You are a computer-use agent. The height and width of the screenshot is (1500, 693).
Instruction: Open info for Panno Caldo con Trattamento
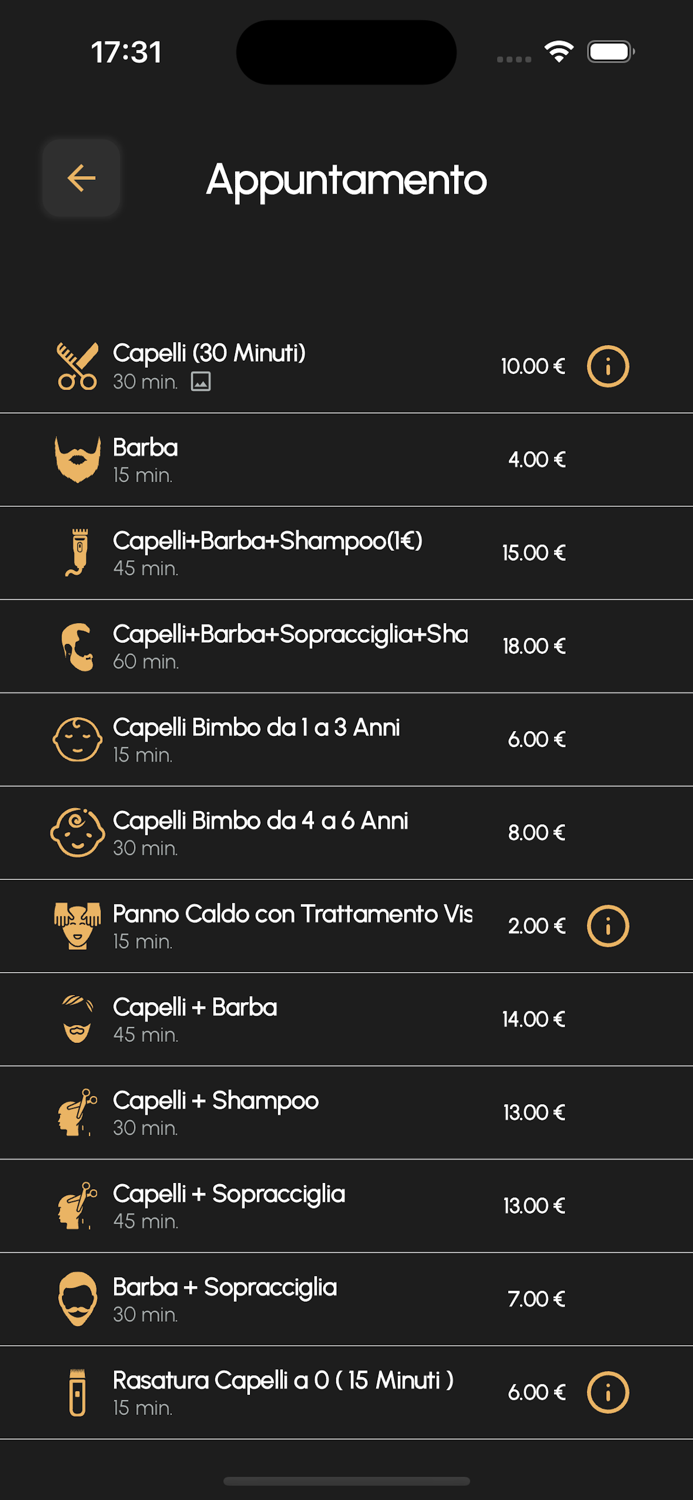click(607, 926)
